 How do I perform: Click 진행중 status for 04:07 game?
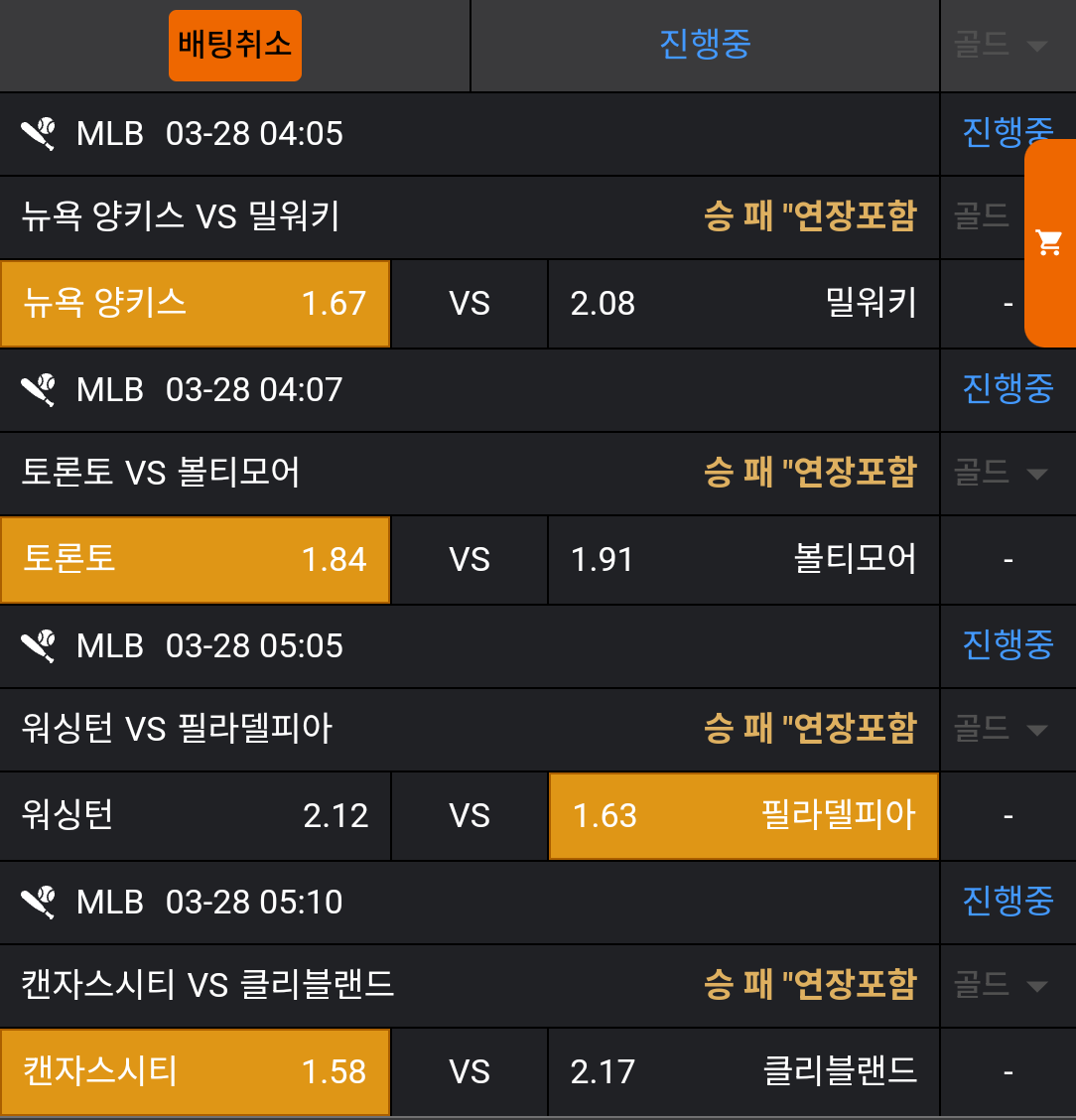[1007, 389]
